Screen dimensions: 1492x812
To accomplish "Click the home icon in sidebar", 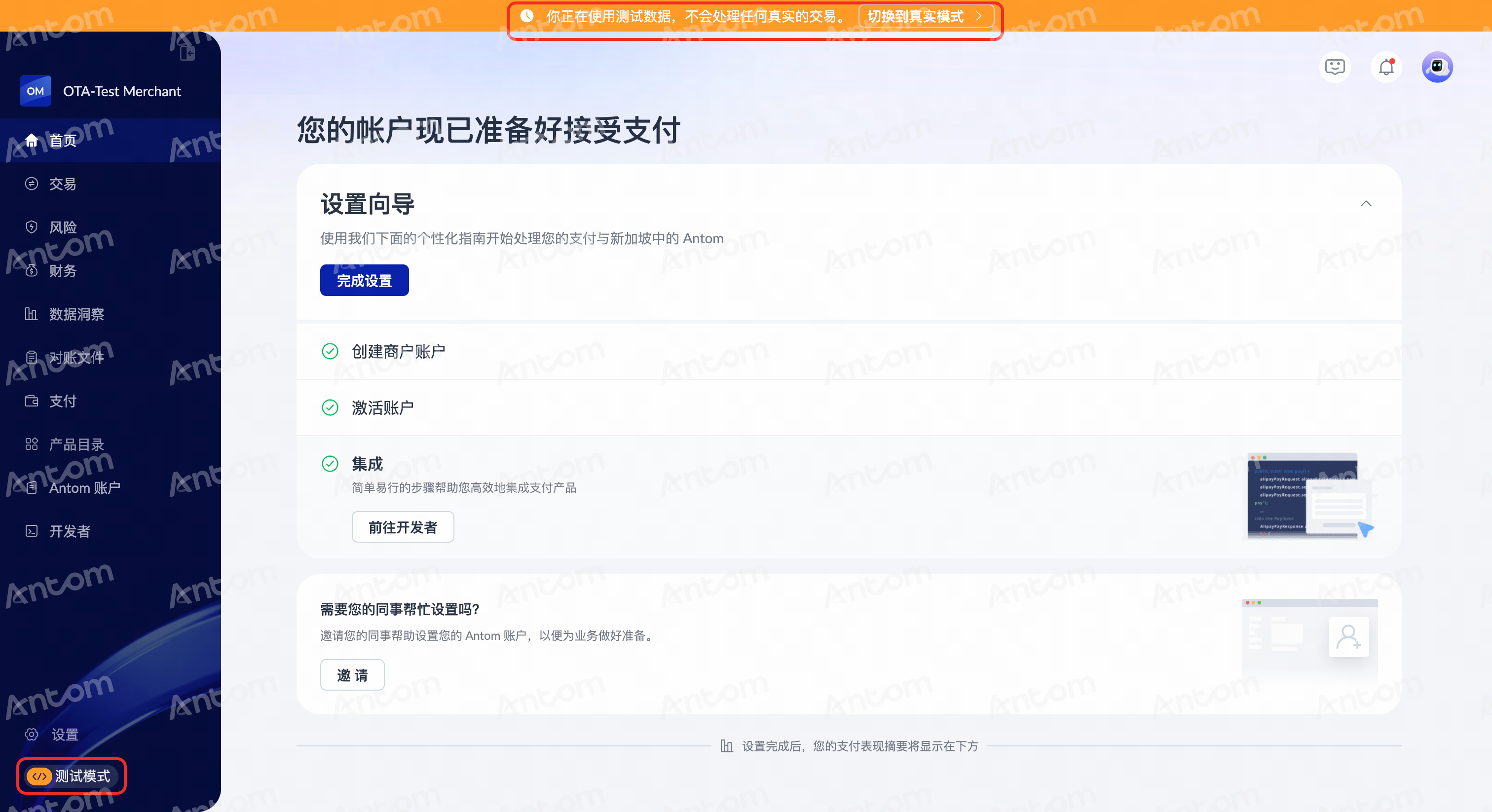I will point(32,140).
